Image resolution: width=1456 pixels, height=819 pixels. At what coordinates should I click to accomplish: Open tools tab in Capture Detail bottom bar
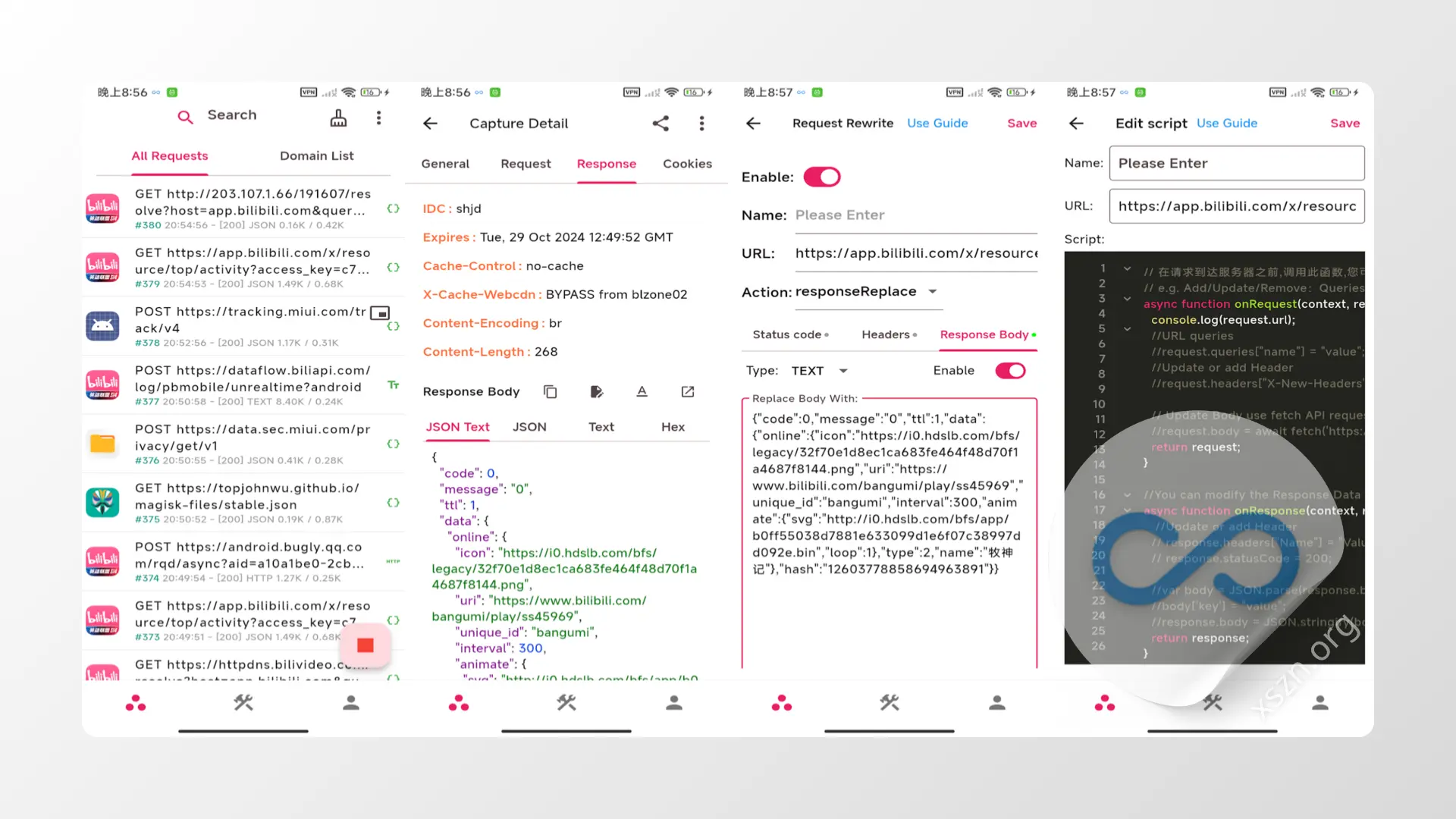(x=566, y=703)
